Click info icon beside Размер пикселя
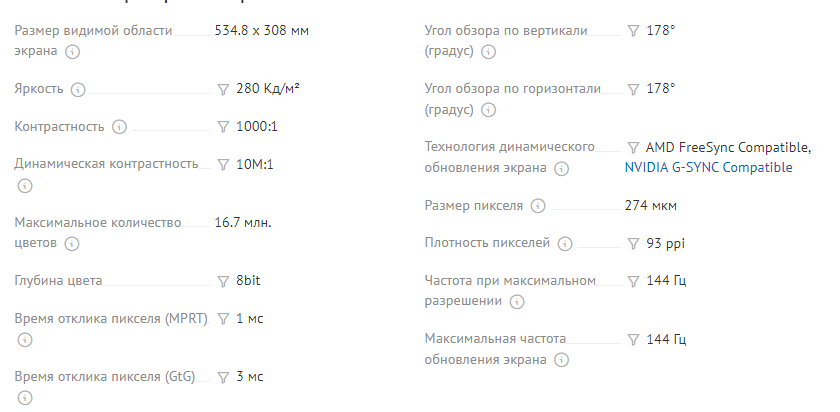 click(538, 206)
